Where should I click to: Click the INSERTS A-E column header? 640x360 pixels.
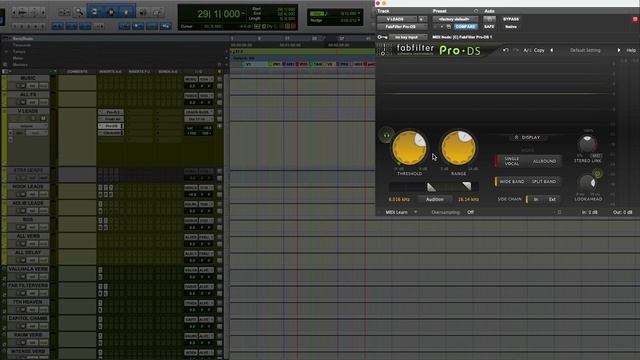[x=110, y=72]
